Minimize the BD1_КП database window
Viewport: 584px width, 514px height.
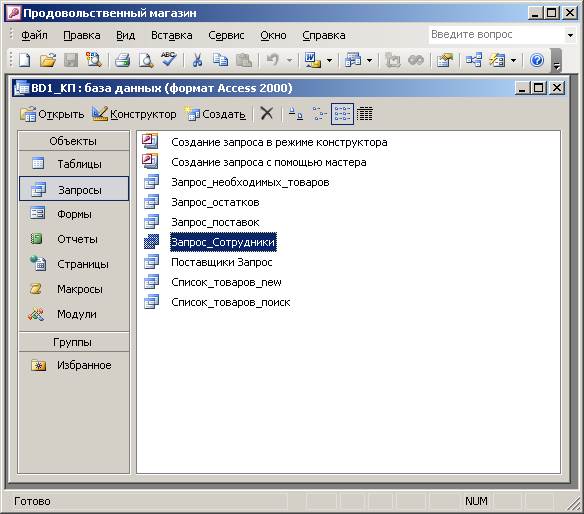pos(522,88)
